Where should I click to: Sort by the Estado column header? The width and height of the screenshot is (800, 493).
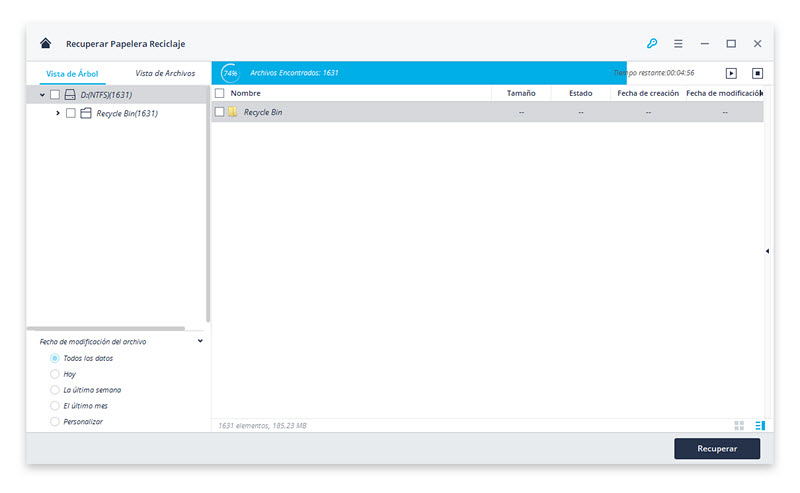(x=581, y=93)
